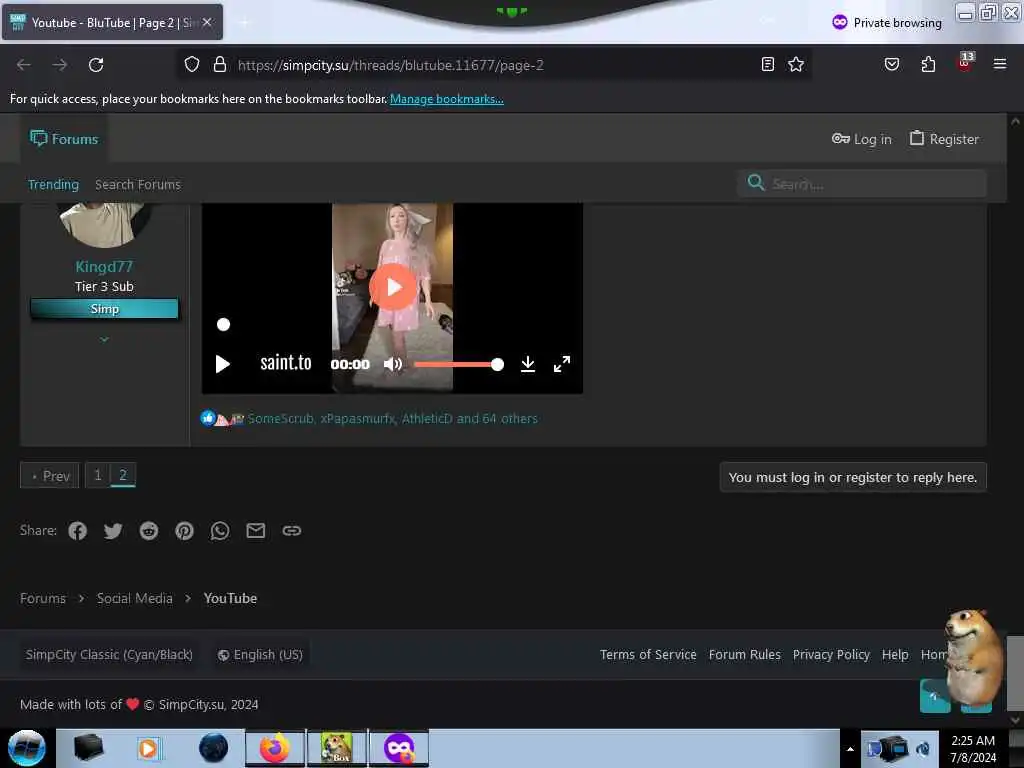Click Register

pos(944,138)
